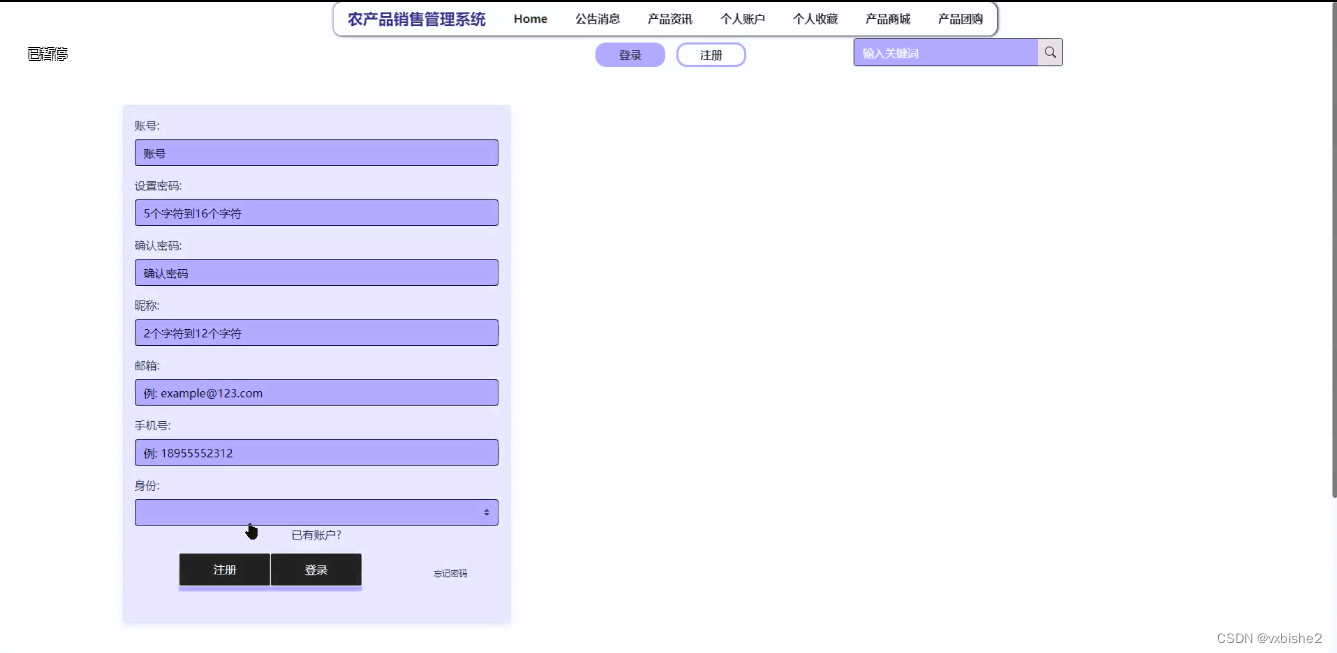Open the 产品团购 menu item
This screenshot has width=1337, height=653.
coord(960,19)
